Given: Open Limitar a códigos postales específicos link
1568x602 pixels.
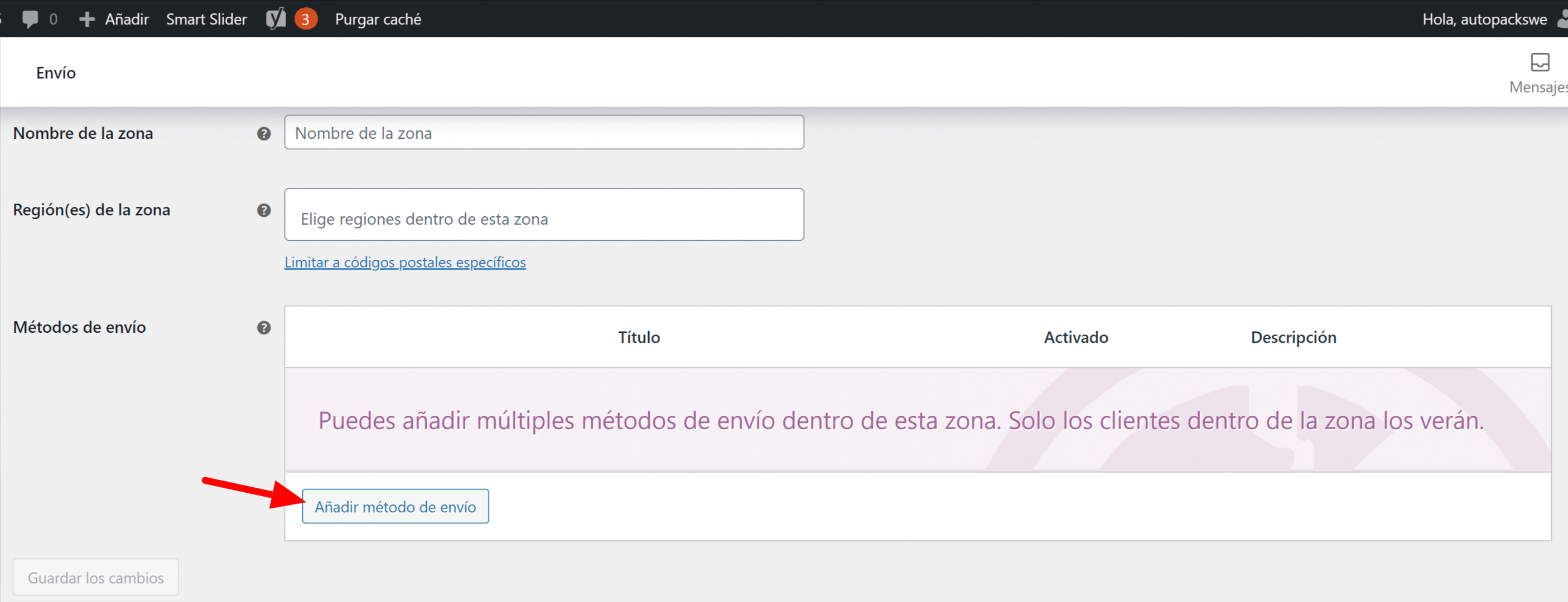Looking at the screenshot, I should tap(405, 262).
